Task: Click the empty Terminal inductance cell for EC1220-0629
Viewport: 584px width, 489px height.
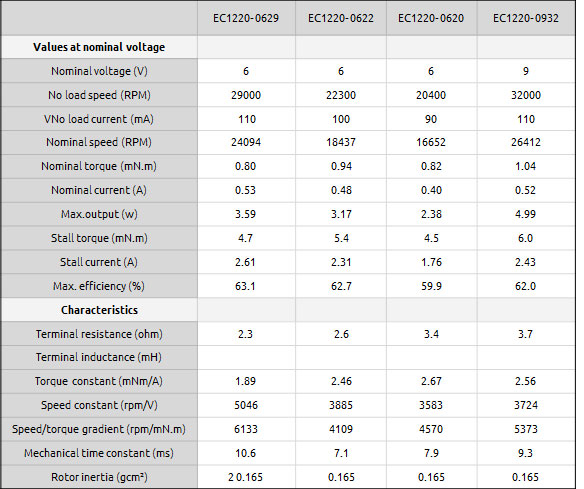Action: pyautogui.click(x=246, y=358)
